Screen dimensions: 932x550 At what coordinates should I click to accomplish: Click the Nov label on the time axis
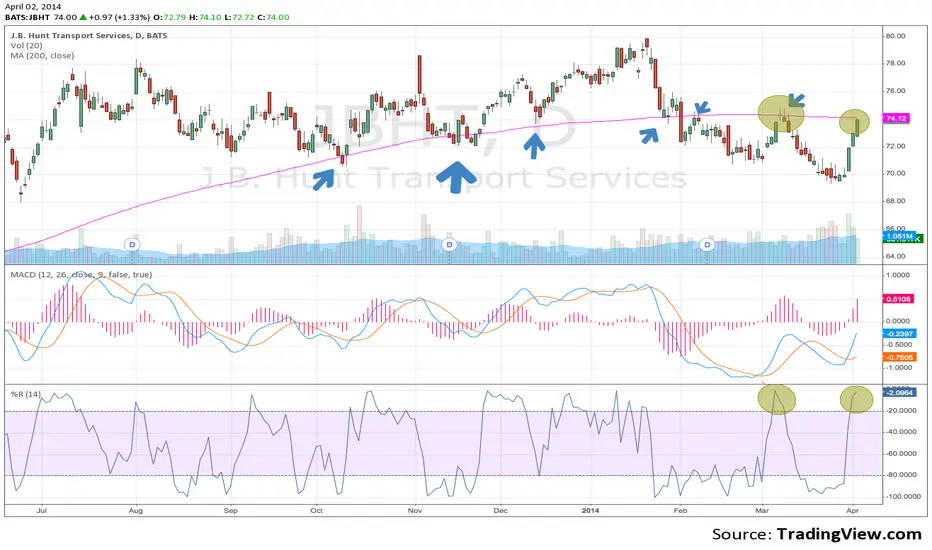click(415, 510)
